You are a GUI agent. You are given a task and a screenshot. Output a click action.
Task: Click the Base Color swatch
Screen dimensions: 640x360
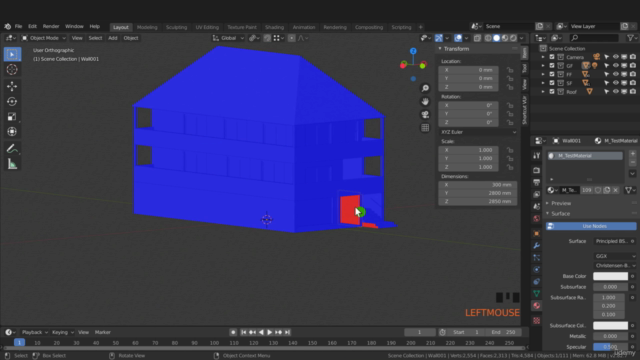(610, 276)
